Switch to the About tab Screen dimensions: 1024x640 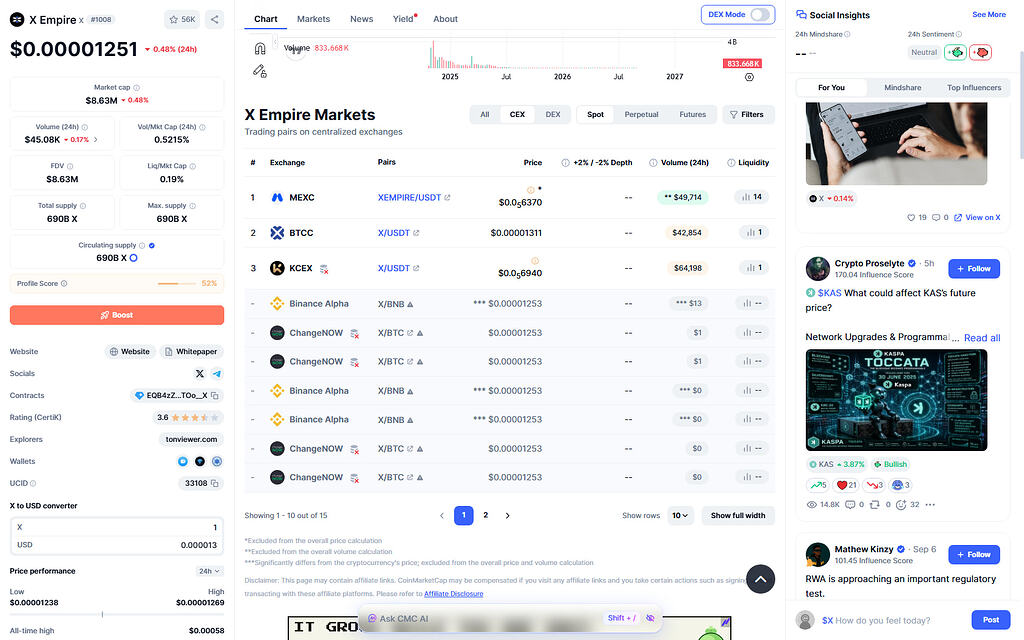pyautogui.click(x=445, y=19)
